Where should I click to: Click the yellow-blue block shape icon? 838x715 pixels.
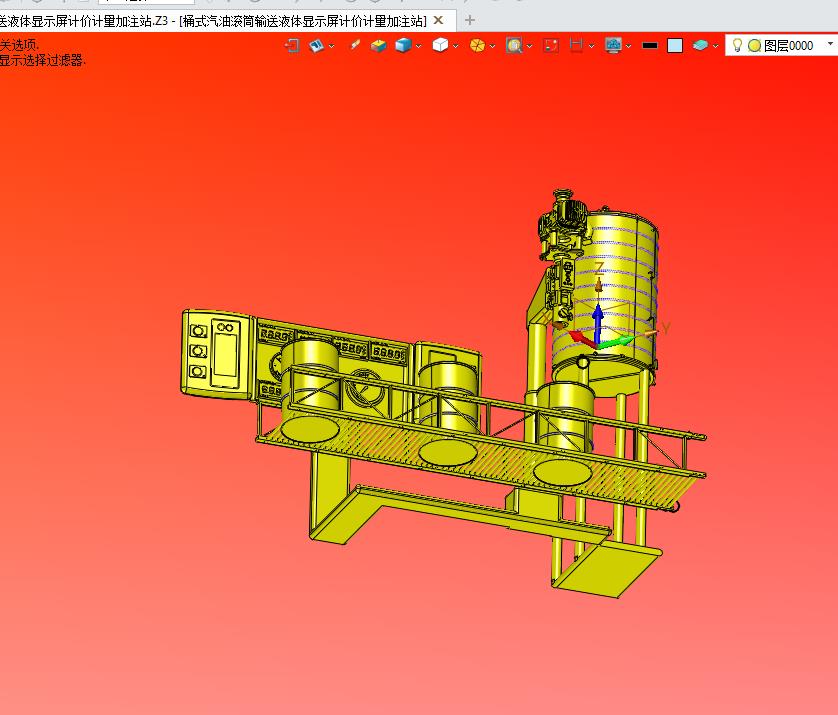tap(378, 45)
